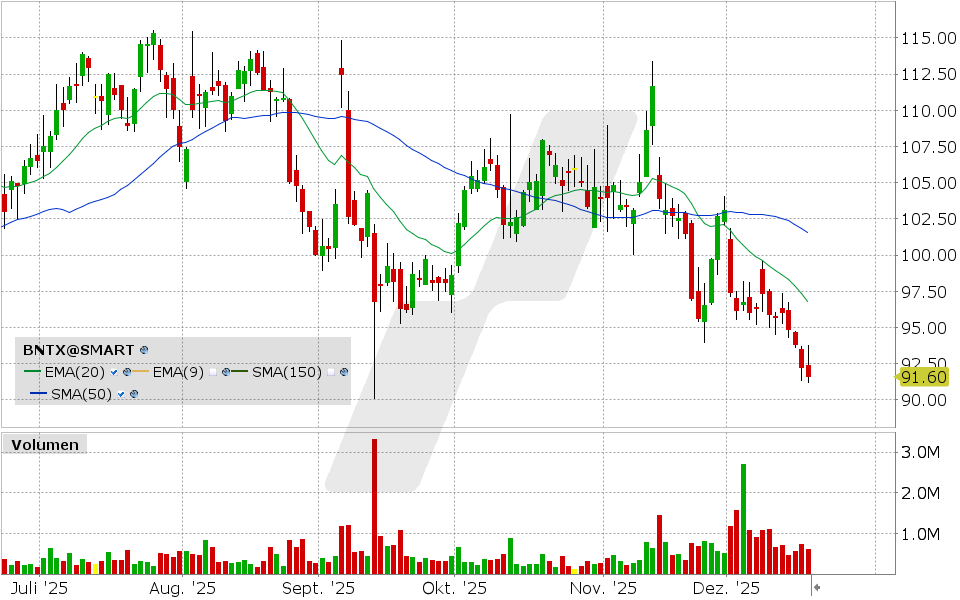Select the highlighted 91.60 price label
This screenshot has width=960, height=600.
[x=923, y=377]
